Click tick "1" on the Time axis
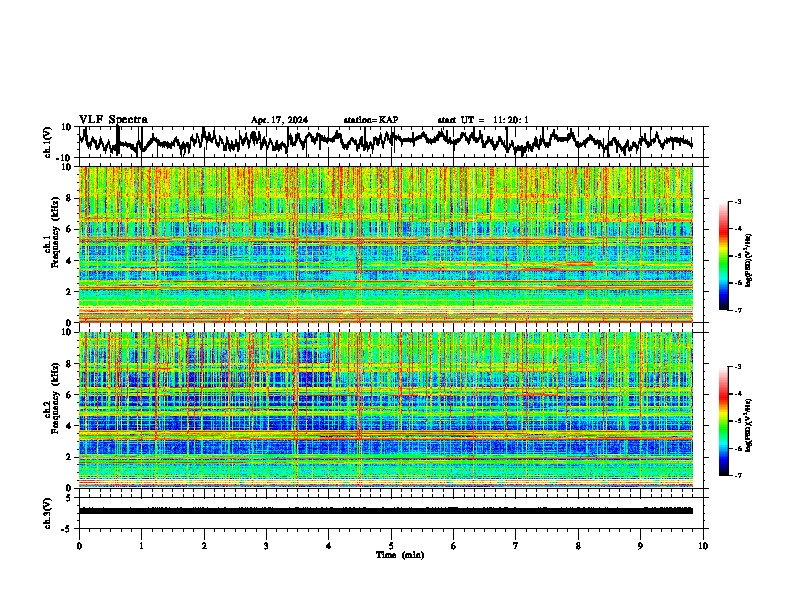 [141, 546]
